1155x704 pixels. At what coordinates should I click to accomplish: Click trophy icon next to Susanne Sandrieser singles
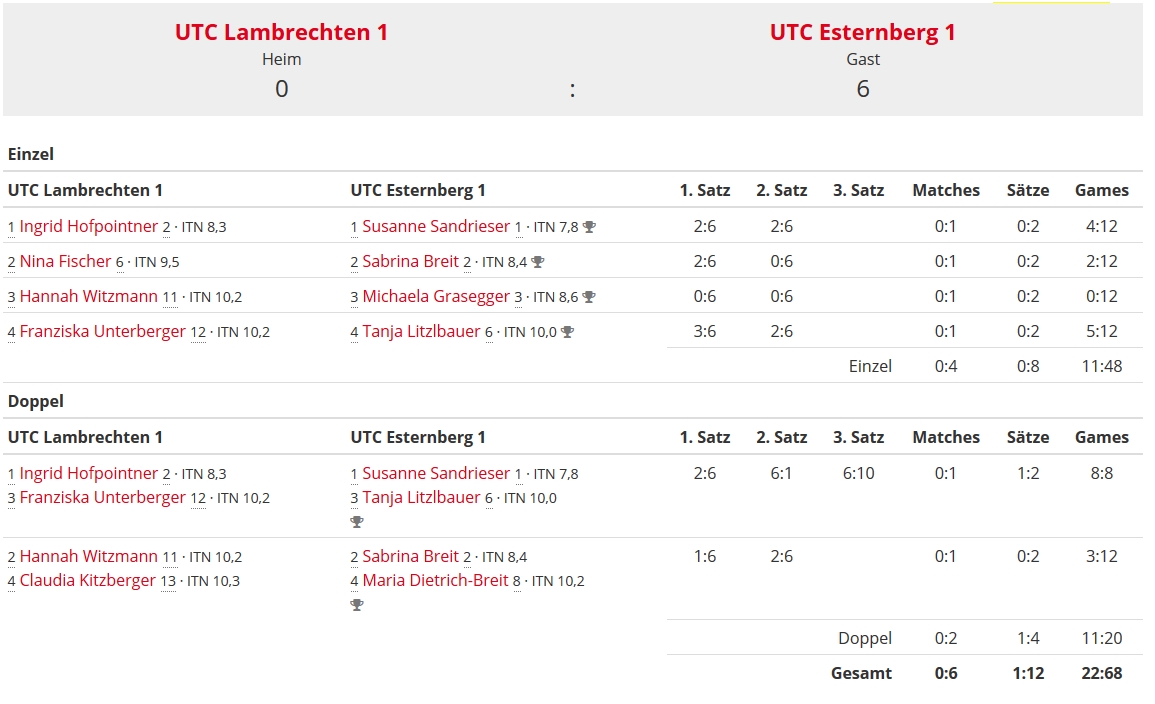(x=589, y=227)
